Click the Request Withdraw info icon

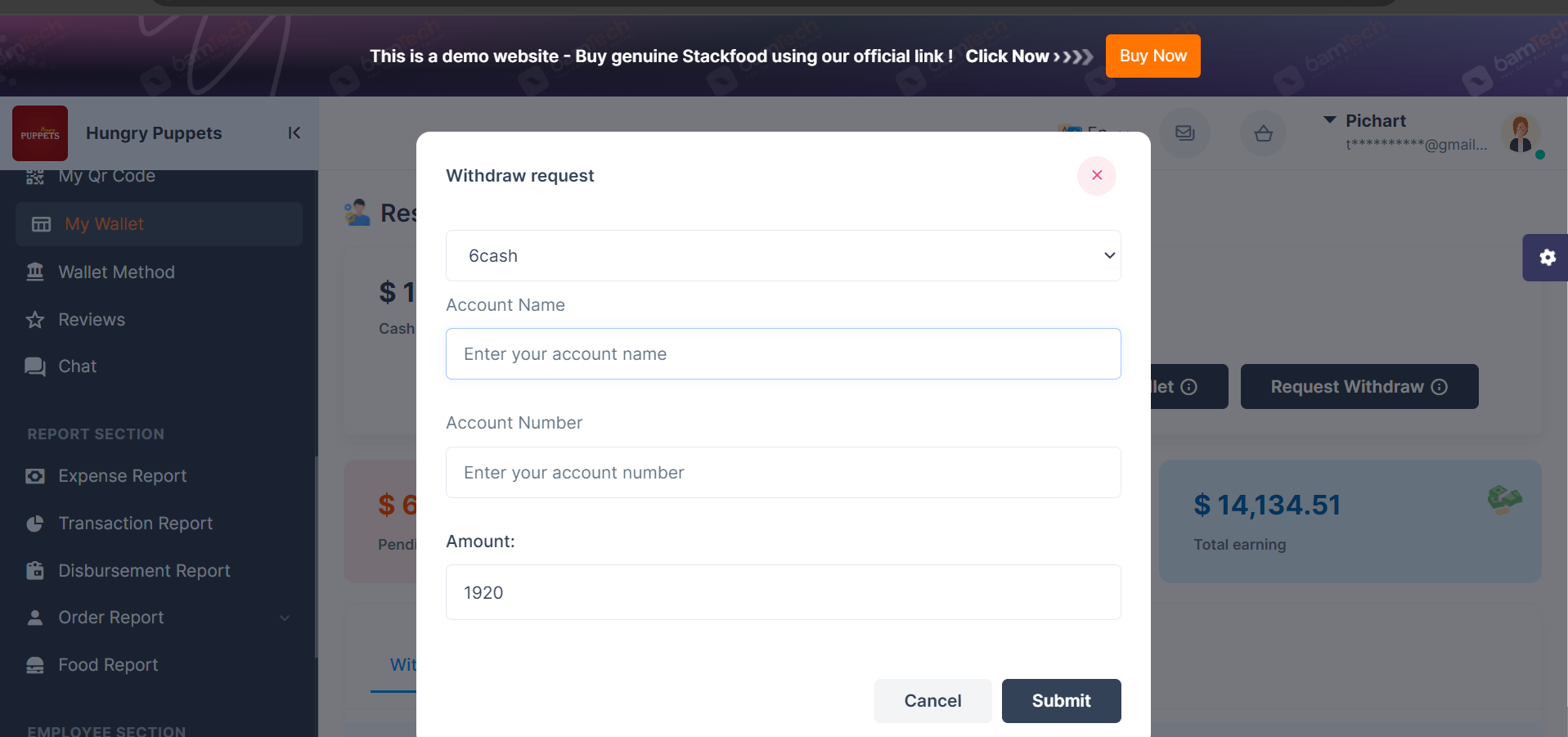coord(1440,387)
